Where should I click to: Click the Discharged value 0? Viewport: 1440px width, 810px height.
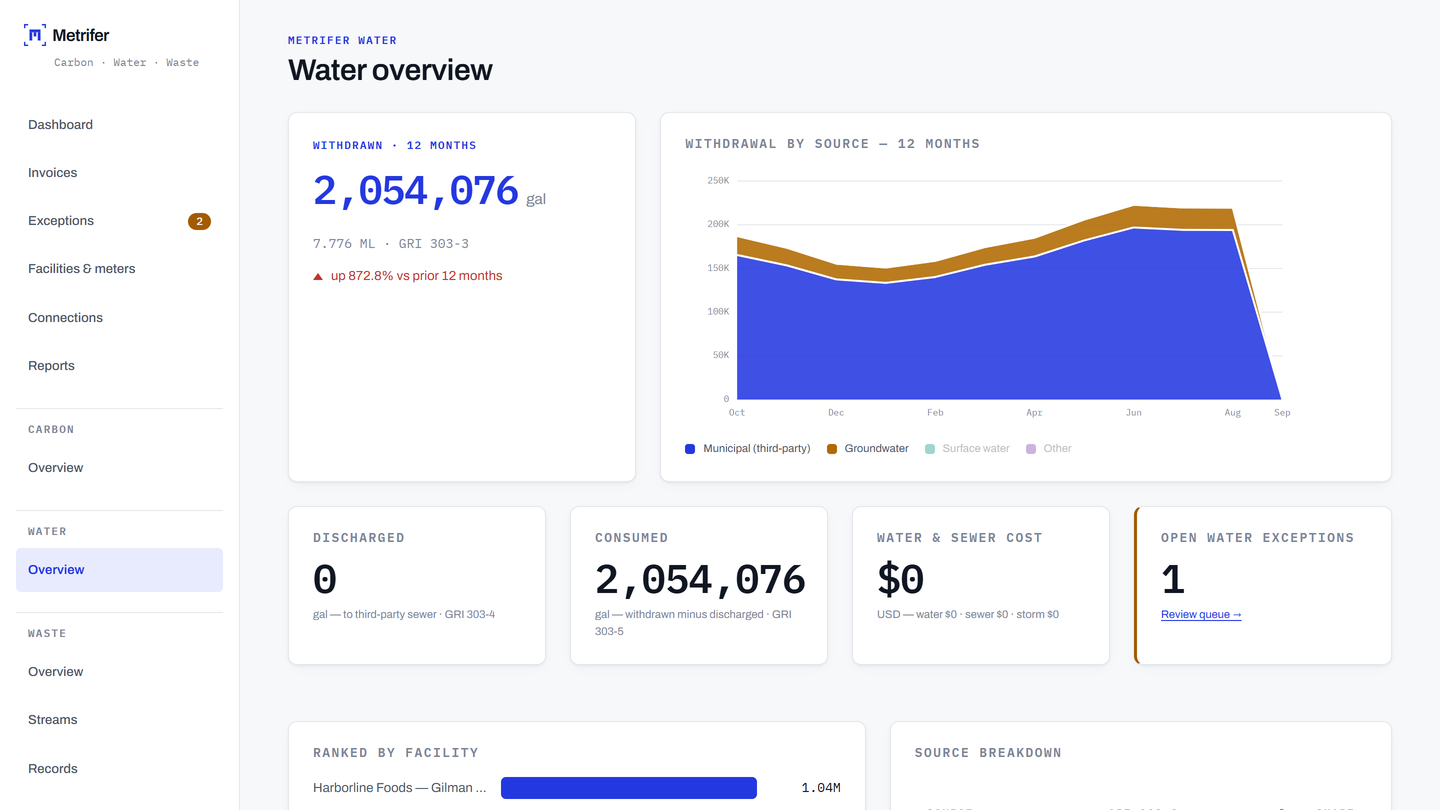(325, 580)
